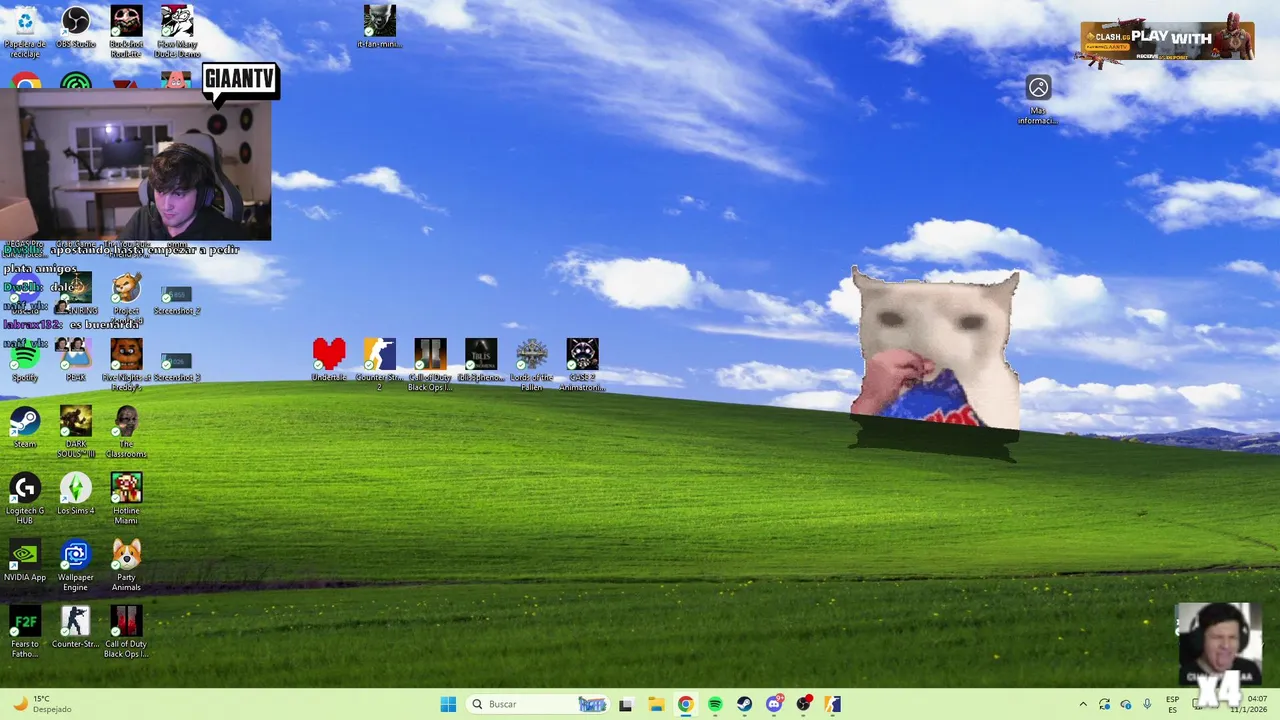The height and width of the screenshot is (720, 1280).
Task: Open the Logitech G HUB shortcut
Action: coord(25,498)
